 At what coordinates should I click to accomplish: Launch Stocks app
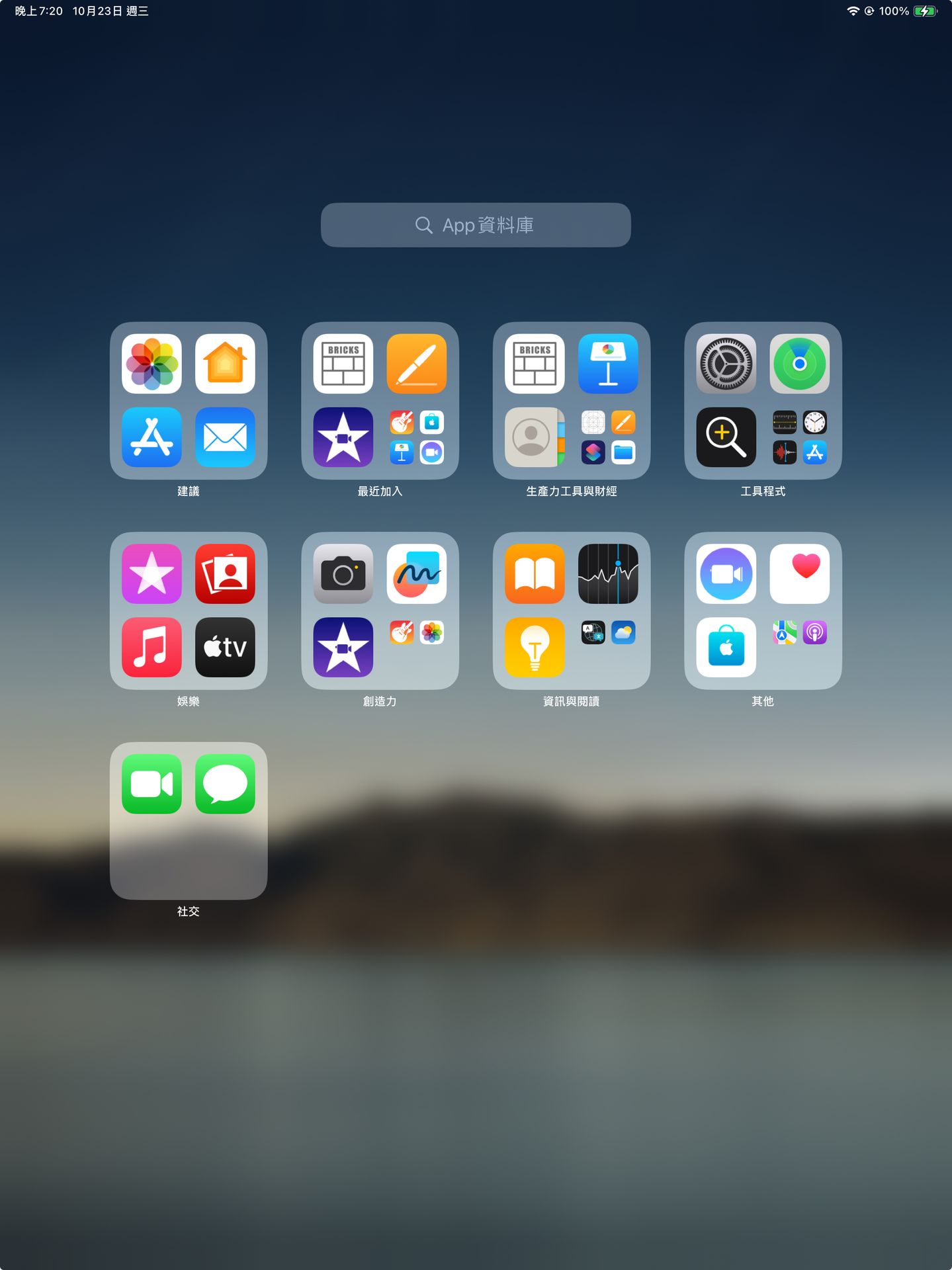(x=608, y=574)
